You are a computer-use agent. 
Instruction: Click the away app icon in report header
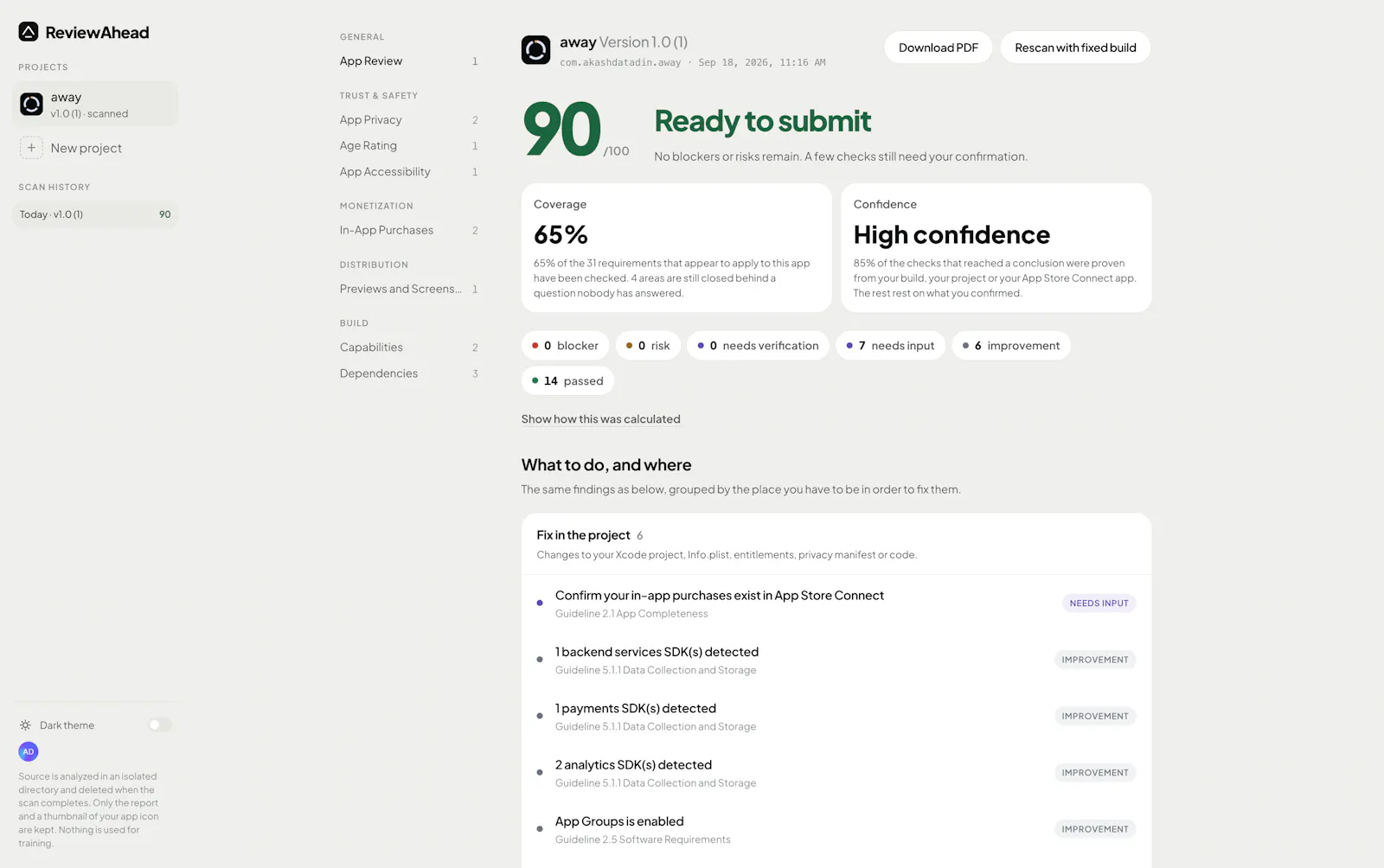[x=535, y=50]
